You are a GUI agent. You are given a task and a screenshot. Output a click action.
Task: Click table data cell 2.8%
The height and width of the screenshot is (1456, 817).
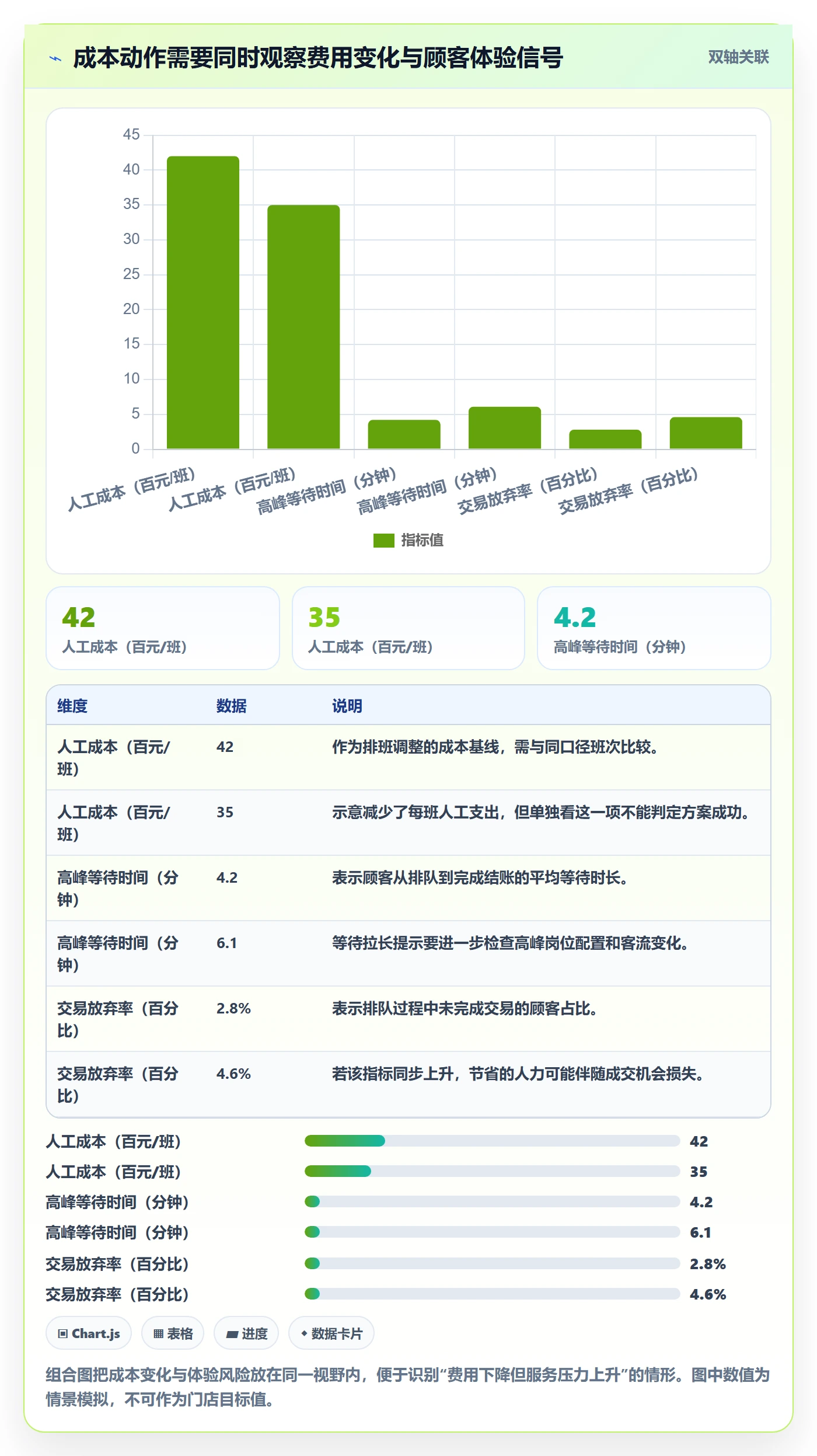[233, 1008]
